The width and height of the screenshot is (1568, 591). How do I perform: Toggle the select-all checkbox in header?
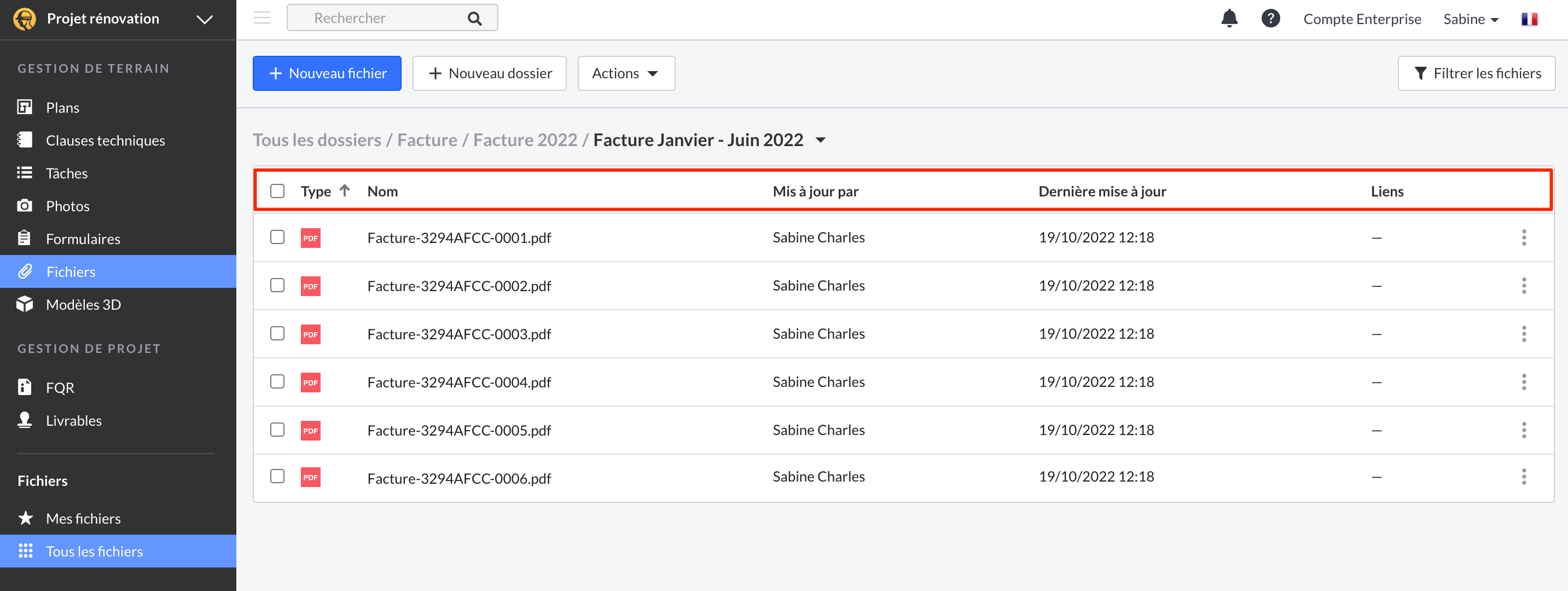[277, 191]
